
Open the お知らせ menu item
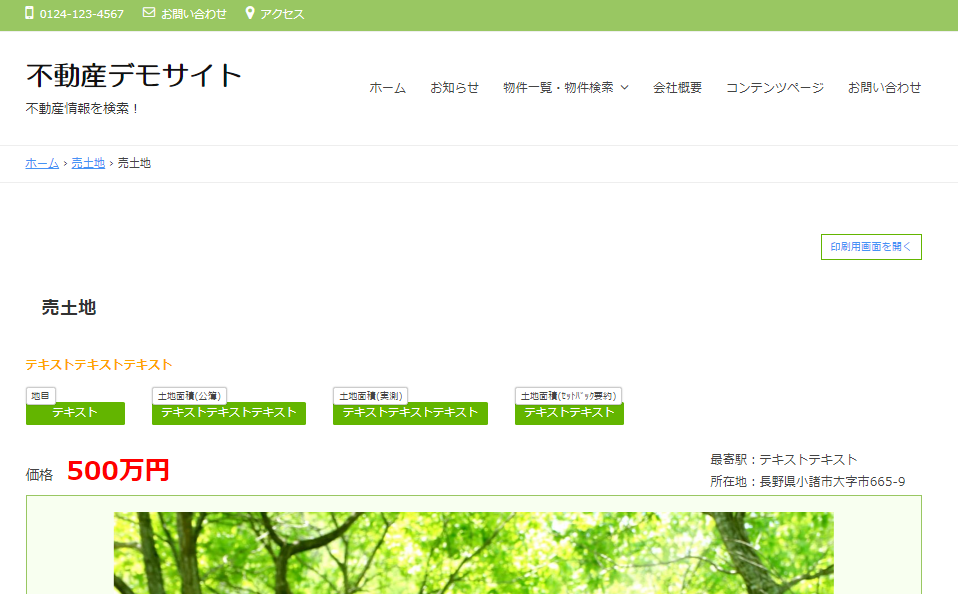point(454,88)
